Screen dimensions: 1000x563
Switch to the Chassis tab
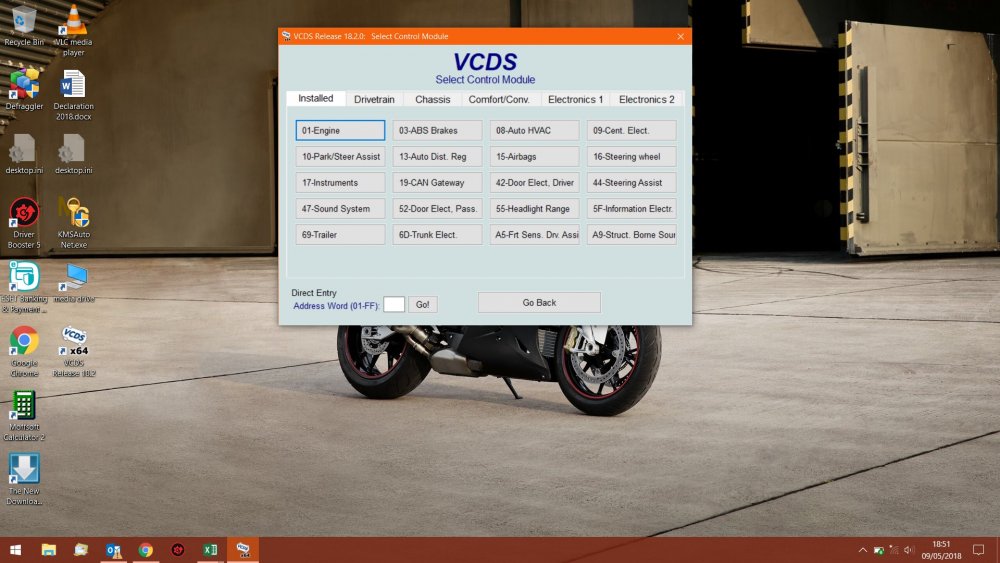click(432, 99)
